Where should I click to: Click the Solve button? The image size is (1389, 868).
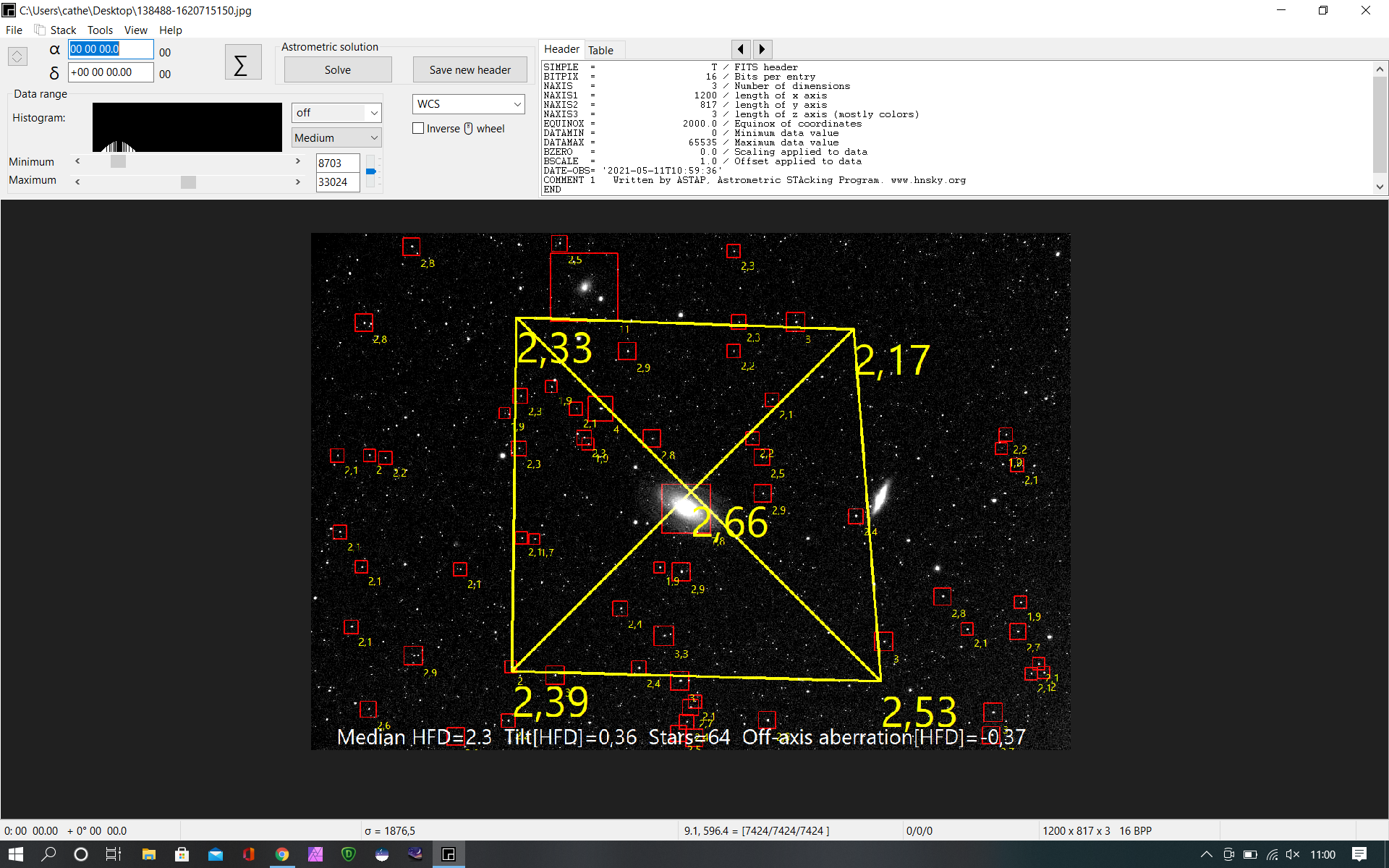coord(337,70)
